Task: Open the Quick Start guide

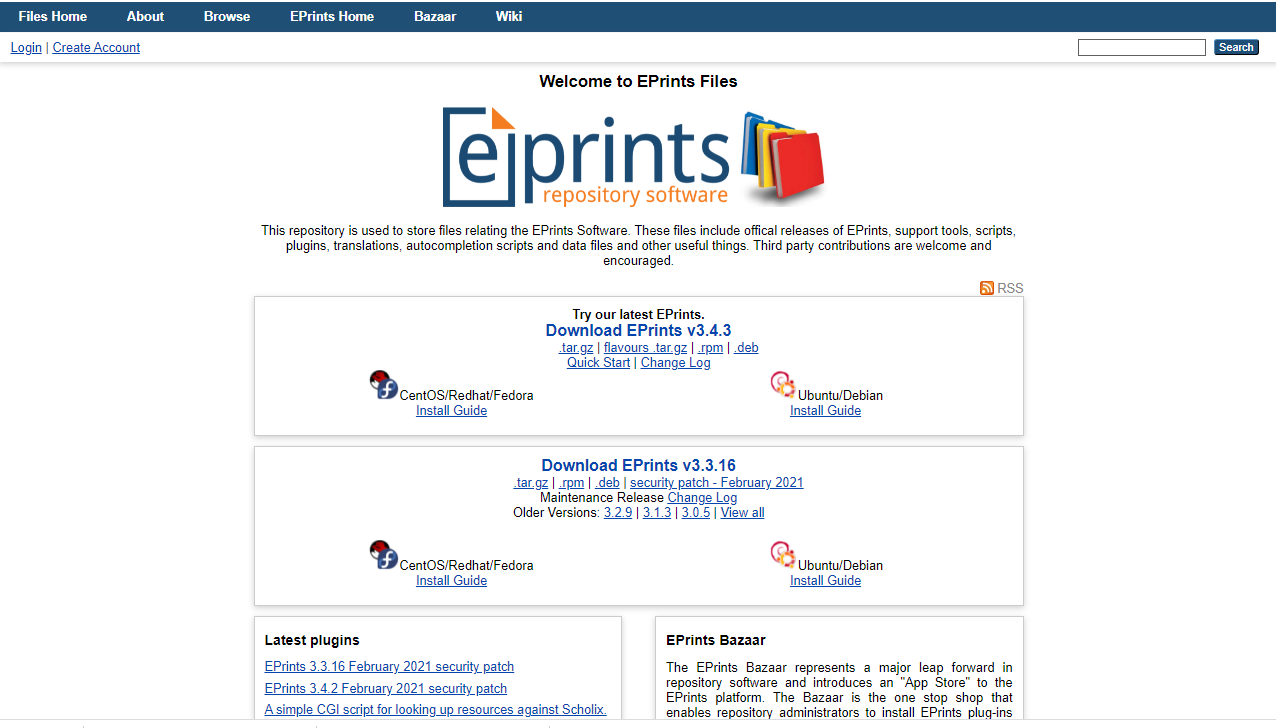Action: [598, 363]
